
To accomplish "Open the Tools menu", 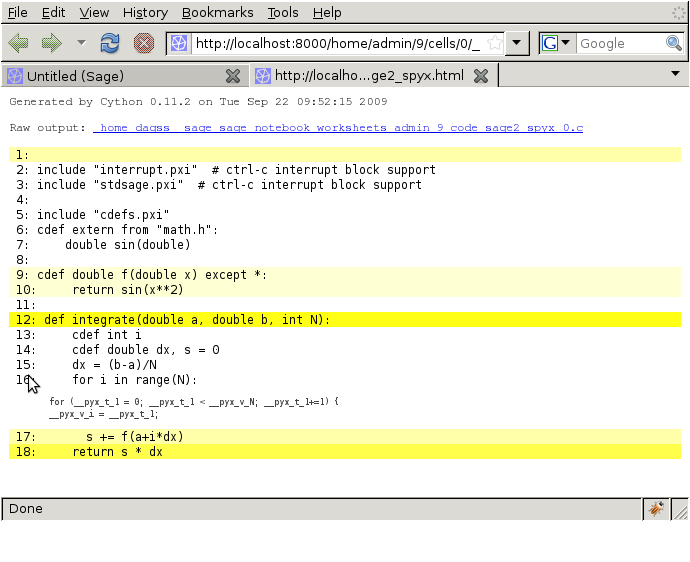I will tap(283, 13).
